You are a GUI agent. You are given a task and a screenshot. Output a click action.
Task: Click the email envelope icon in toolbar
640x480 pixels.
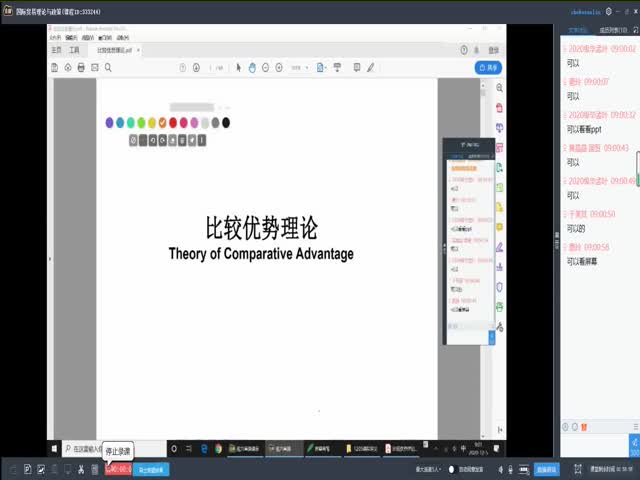(x=95, y=68)
